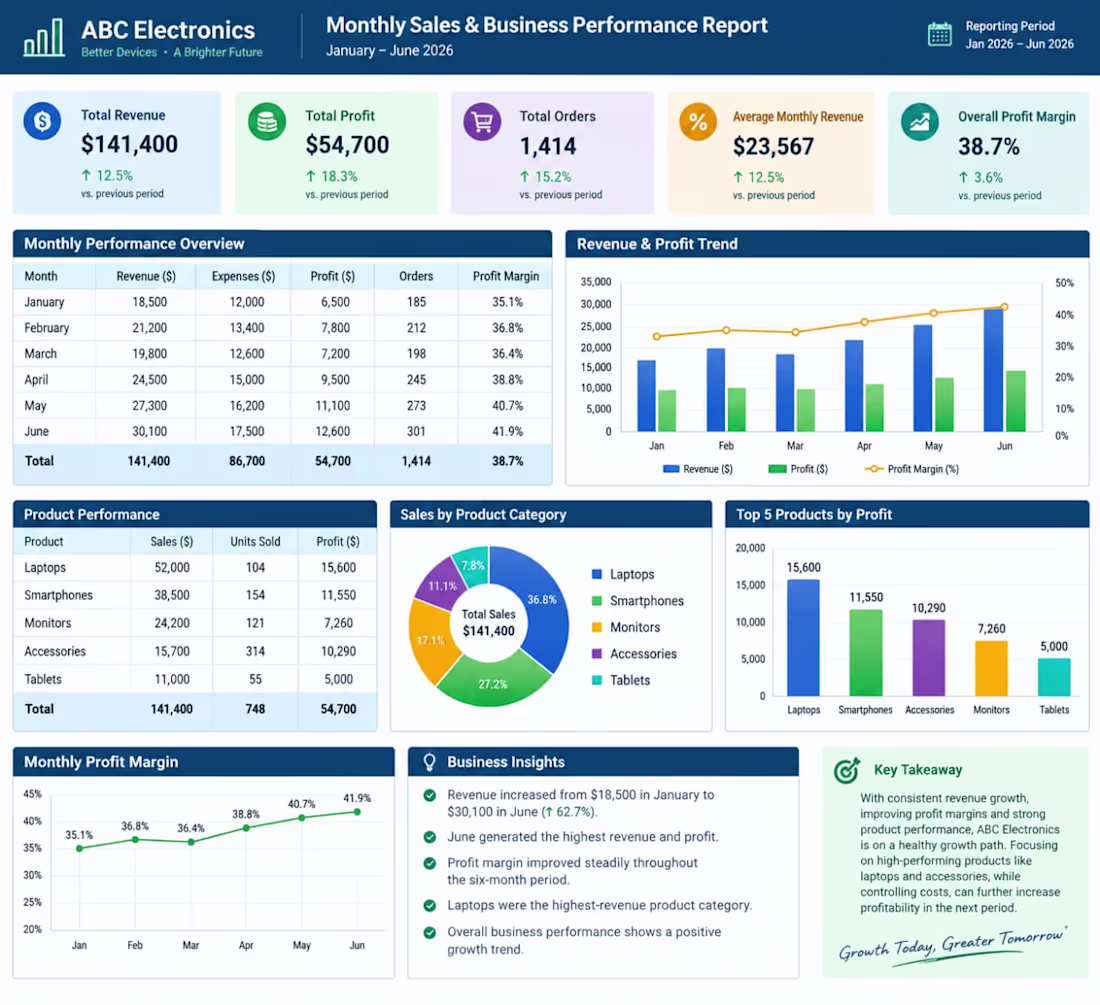This screenshot has width=1100, height=1005.
Task: Click the up arrow beside 3.6%
Action: pyautogui.click(x=963, y=177)
